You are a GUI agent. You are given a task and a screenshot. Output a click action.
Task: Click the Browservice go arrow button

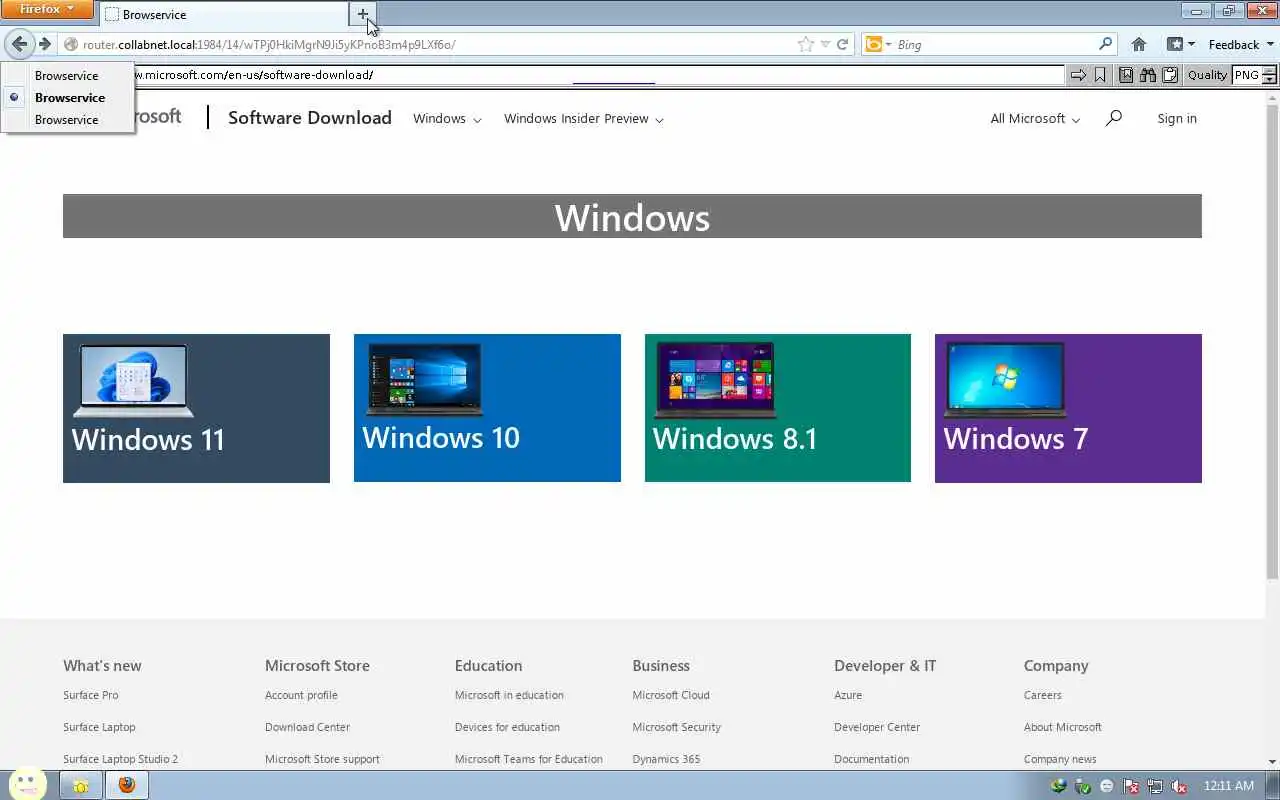pyautogui.click(x=1078, y=75)
